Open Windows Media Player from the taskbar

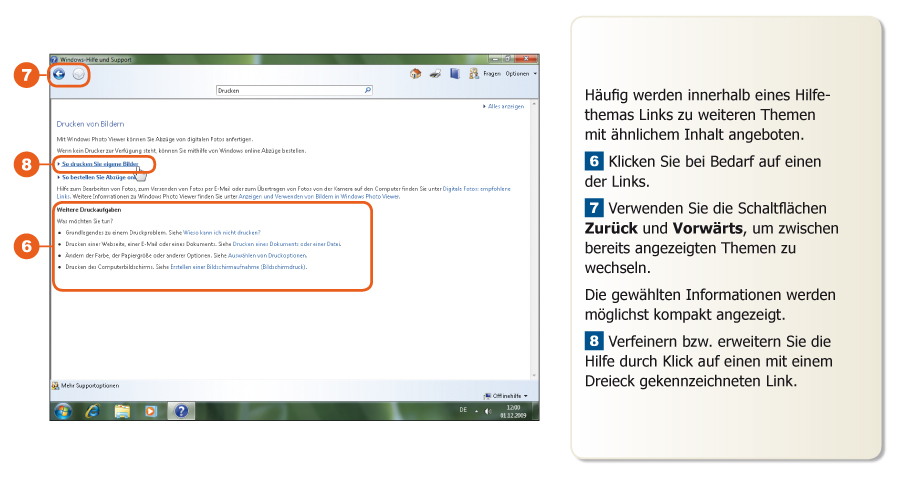151,410
